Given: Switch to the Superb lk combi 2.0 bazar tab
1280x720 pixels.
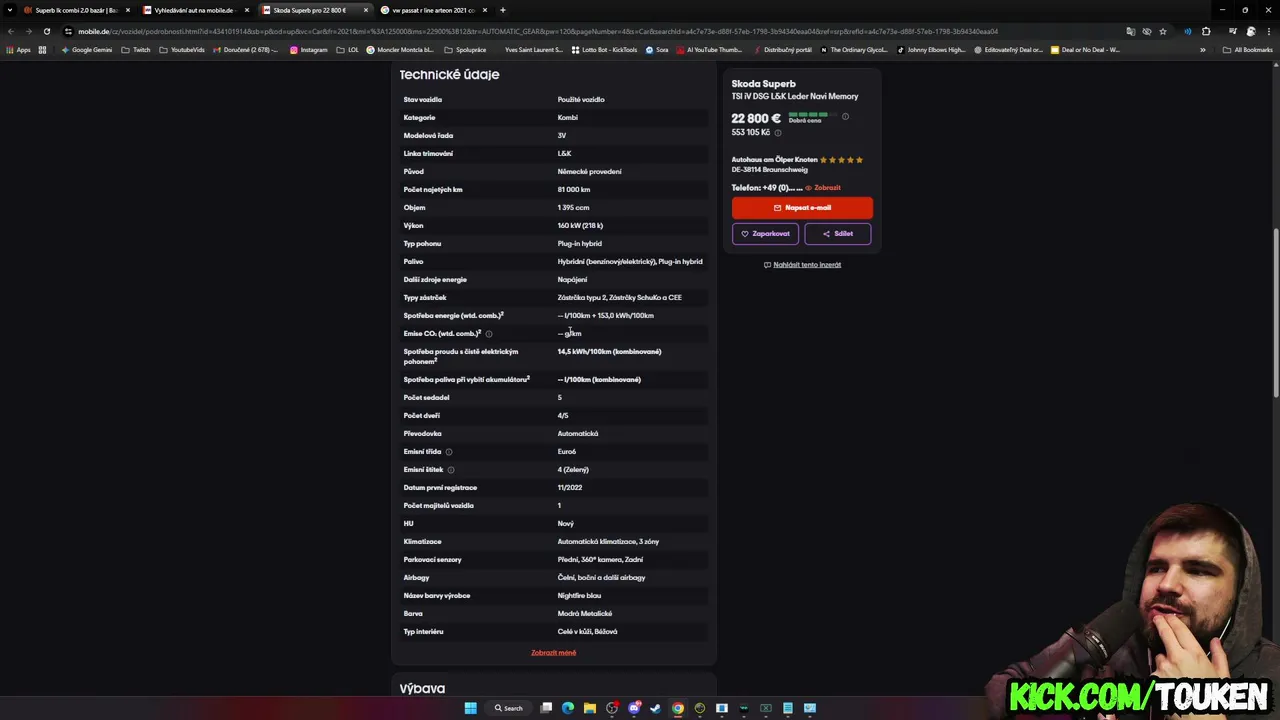Looking at the screenshot, I should (x=76, y=10).
